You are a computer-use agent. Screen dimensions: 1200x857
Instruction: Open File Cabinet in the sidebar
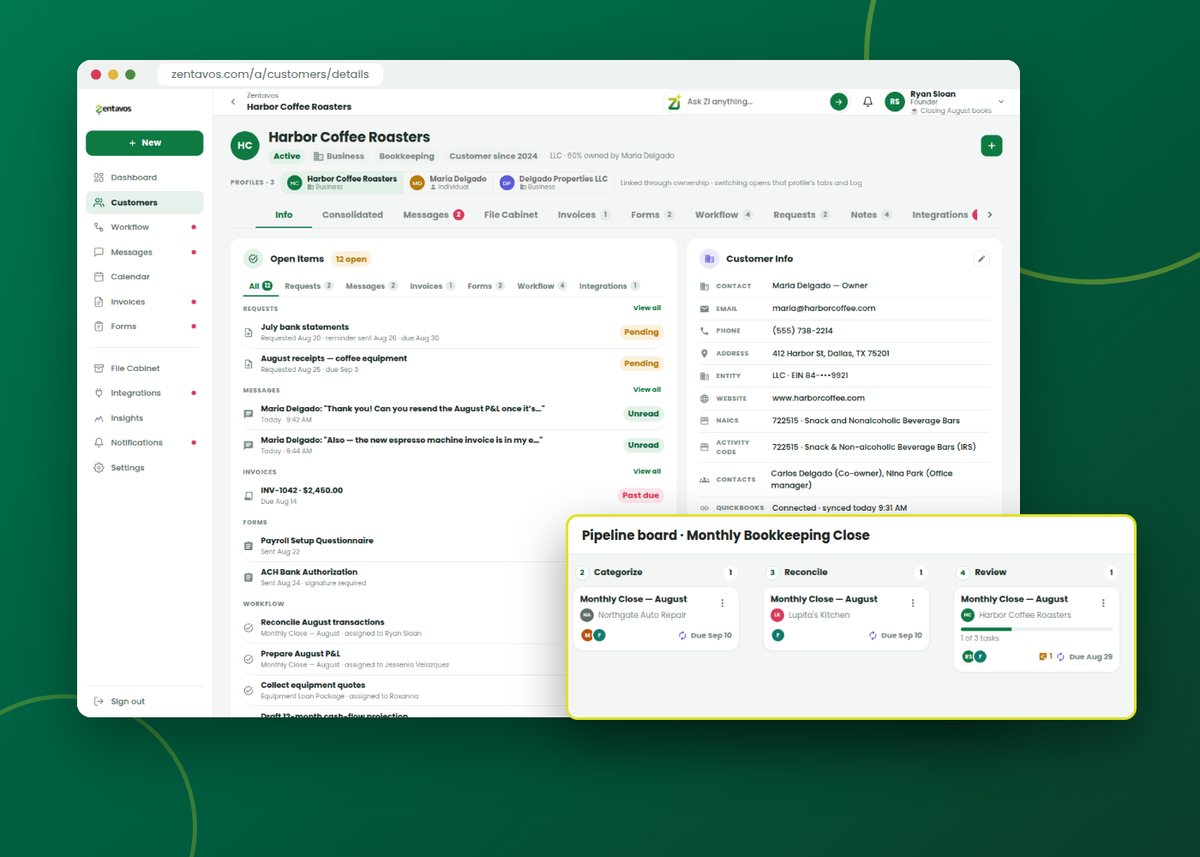point(144,369)
